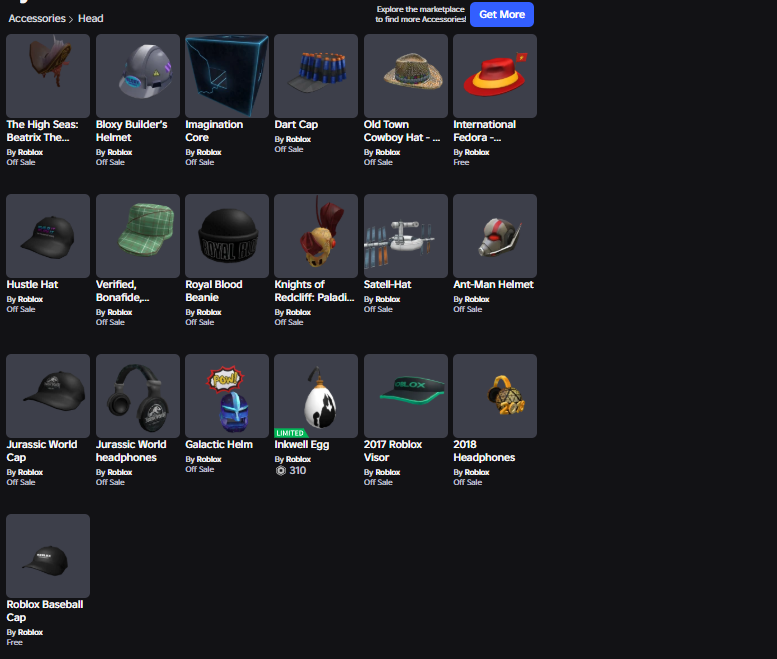Click Off Sale label under Satell-Hat
Image resolution: width=777 pixels, height=659 pixels.
[x=378, y=309]
